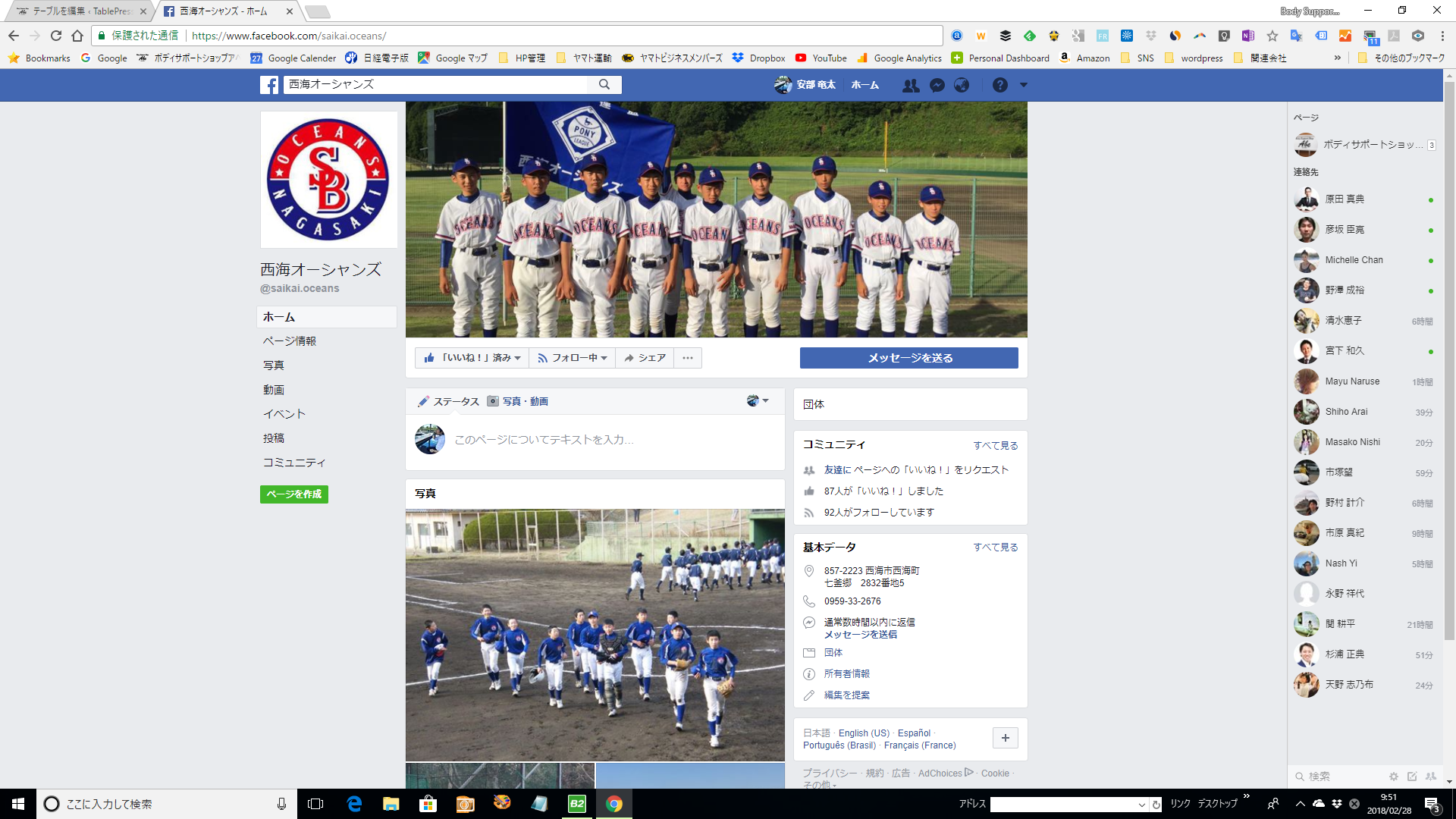Screen dimensions: 1456x819
Task: Open the help question mark icon
Action: [1000, 85]
